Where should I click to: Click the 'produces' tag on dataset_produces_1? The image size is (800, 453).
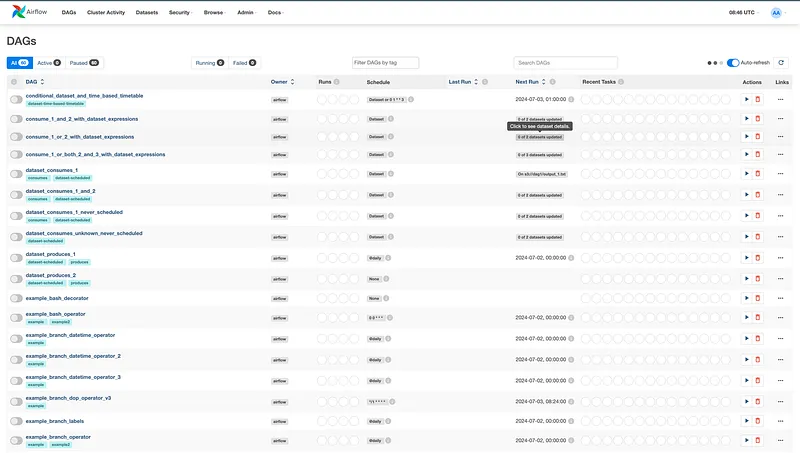(x=80, y=262)
